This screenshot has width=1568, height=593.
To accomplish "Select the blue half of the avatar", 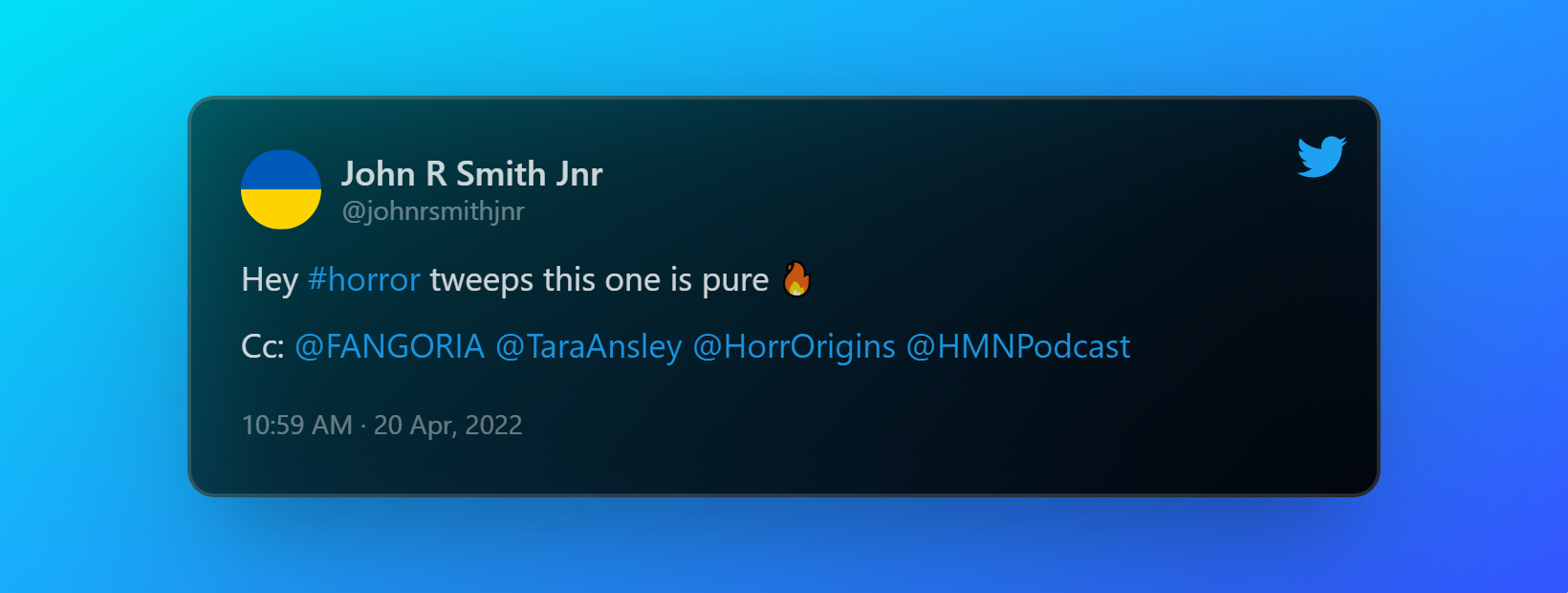I will (281, 169).
